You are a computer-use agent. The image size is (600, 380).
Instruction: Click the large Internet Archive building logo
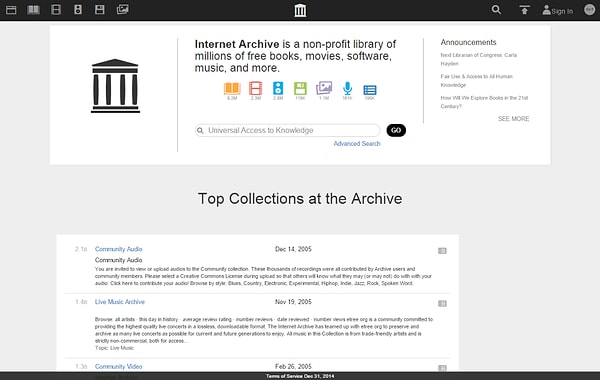[115, 86]
